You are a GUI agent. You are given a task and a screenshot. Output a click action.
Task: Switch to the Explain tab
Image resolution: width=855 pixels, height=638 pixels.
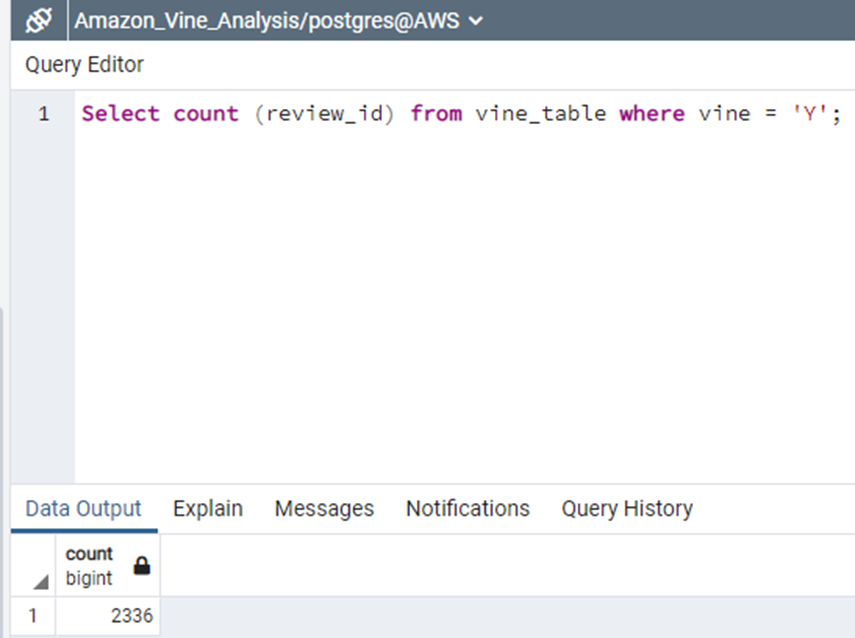[x=207, y=508]
